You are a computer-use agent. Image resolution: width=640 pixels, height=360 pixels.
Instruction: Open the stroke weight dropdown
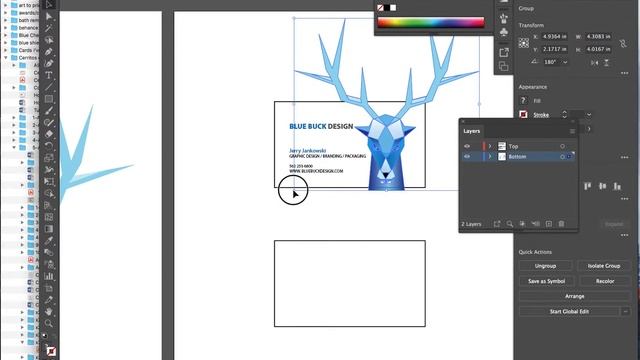(589, 115)
